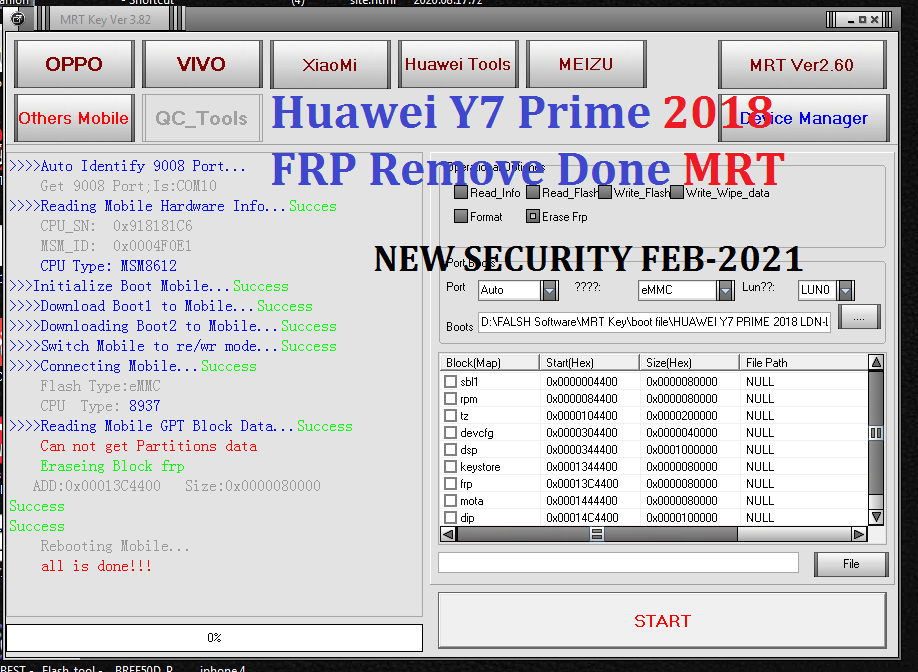
Task: Switch to the Huawei Tools tab
Action: tap(458, 64)
